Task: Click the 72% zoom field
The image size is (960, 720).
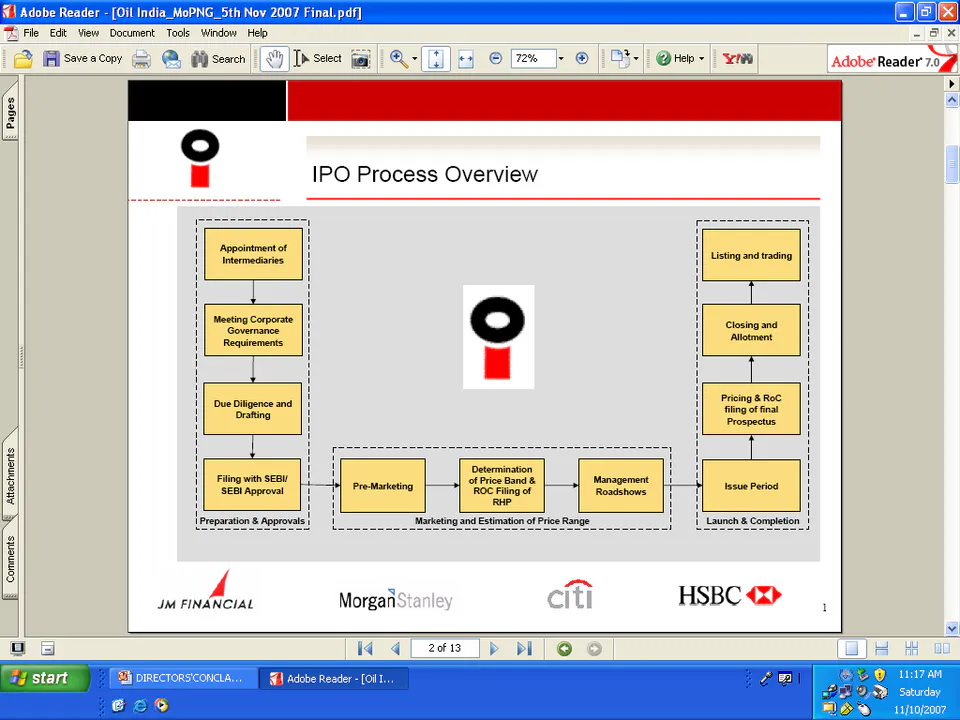Action: click(533, 59)
